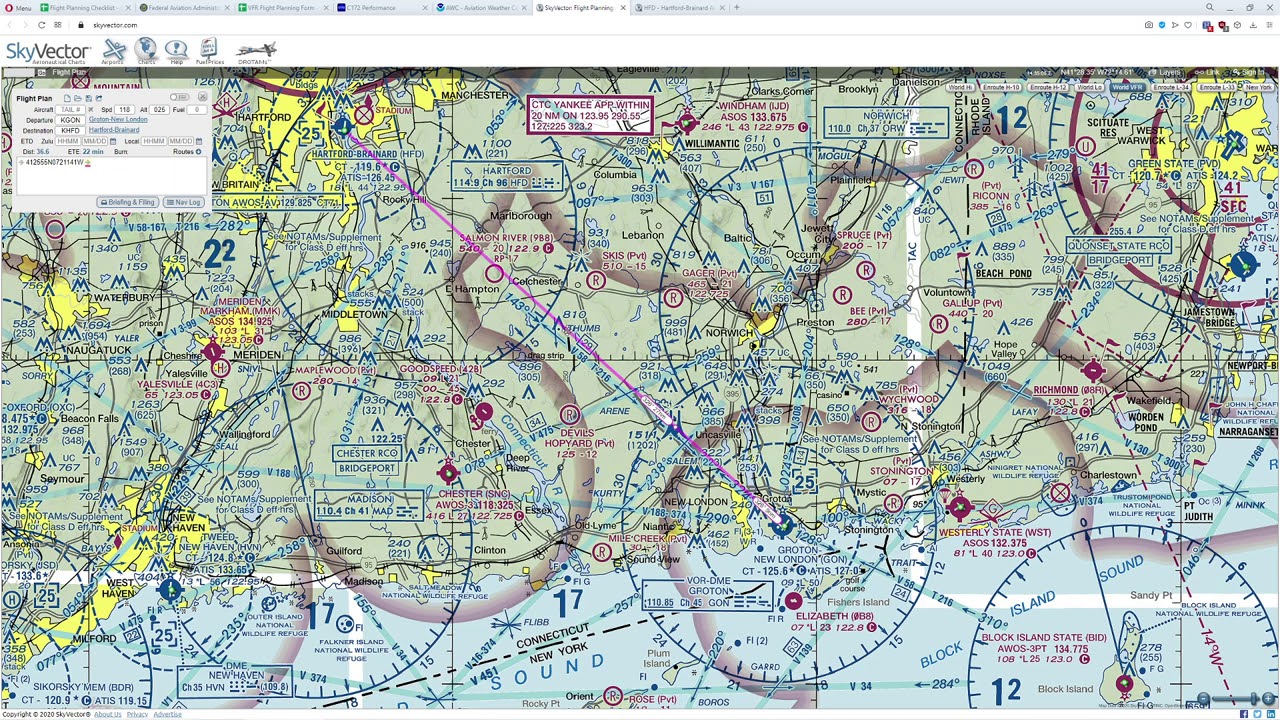Open the Opera Menu button
This screenshot has width=1280, height=720.
coord(18,7)
